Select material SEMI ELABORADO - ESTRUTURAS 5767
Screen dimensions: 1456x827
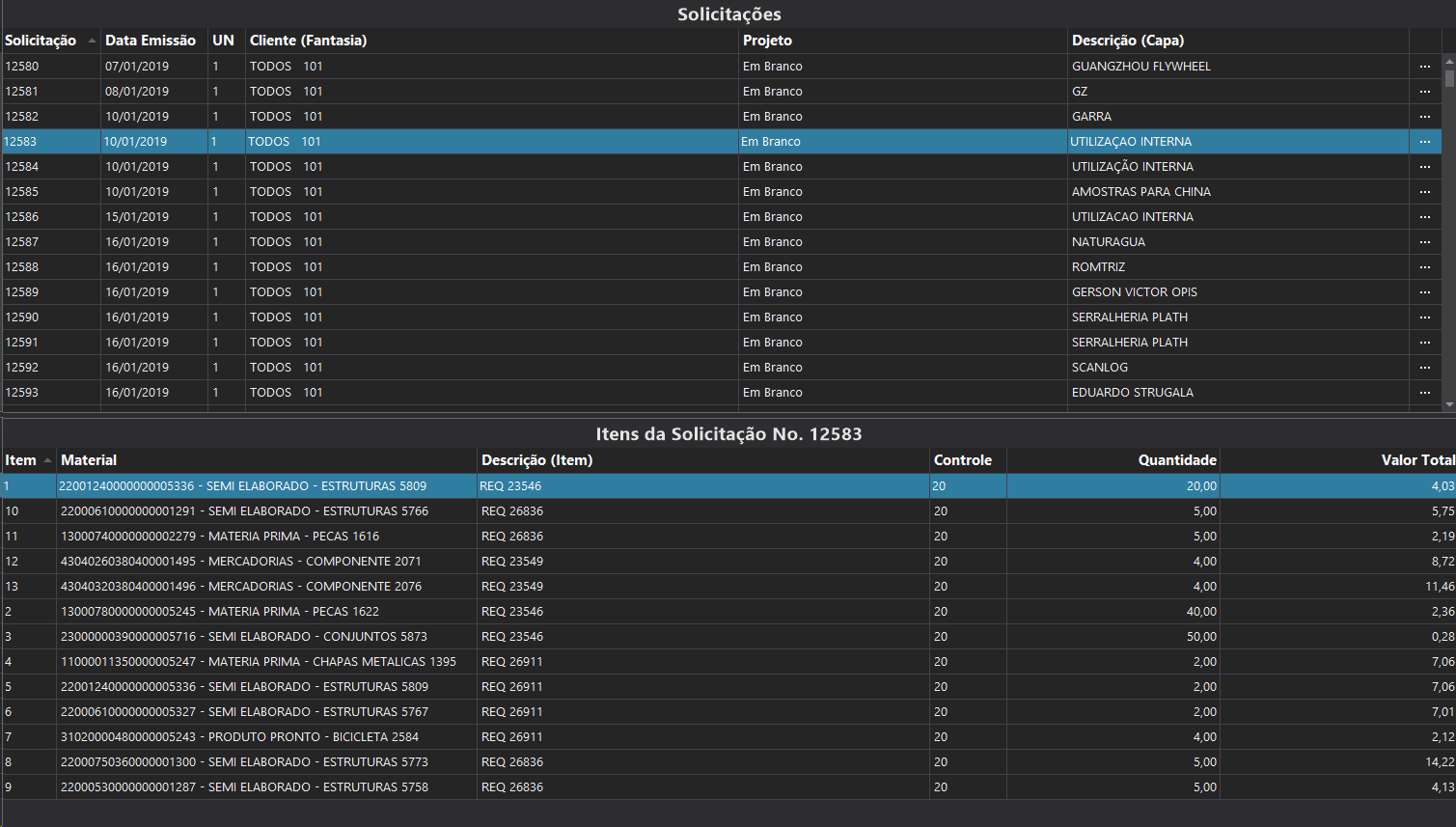267,712
